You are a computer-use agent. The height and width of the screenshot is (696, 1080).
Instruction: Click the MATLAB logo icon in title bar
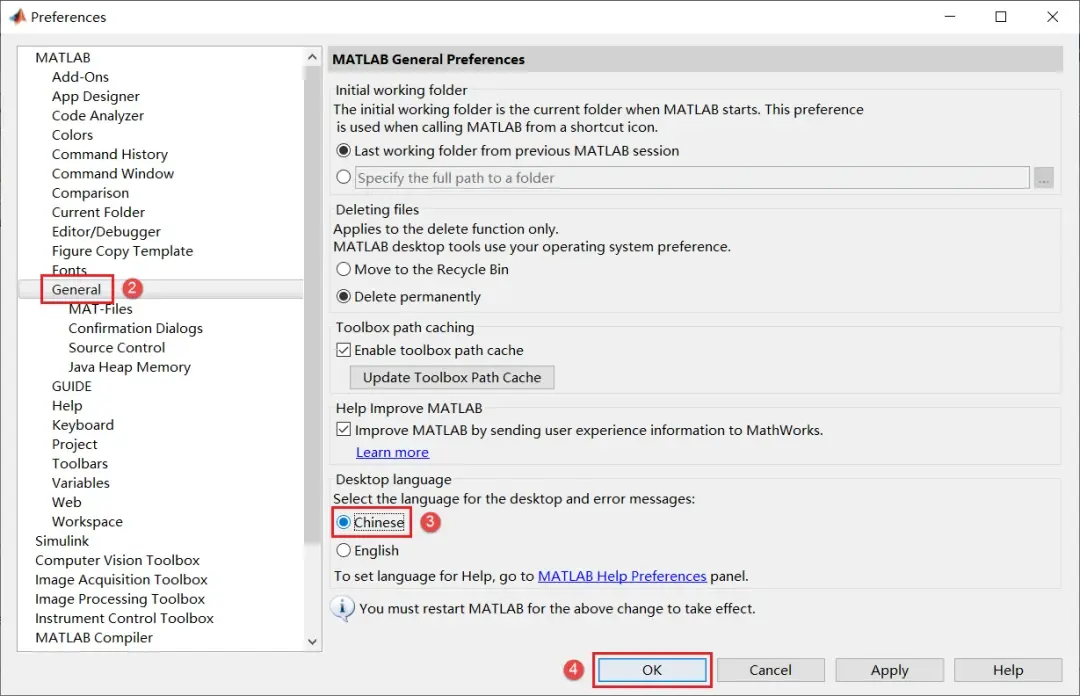coord(17,16)
